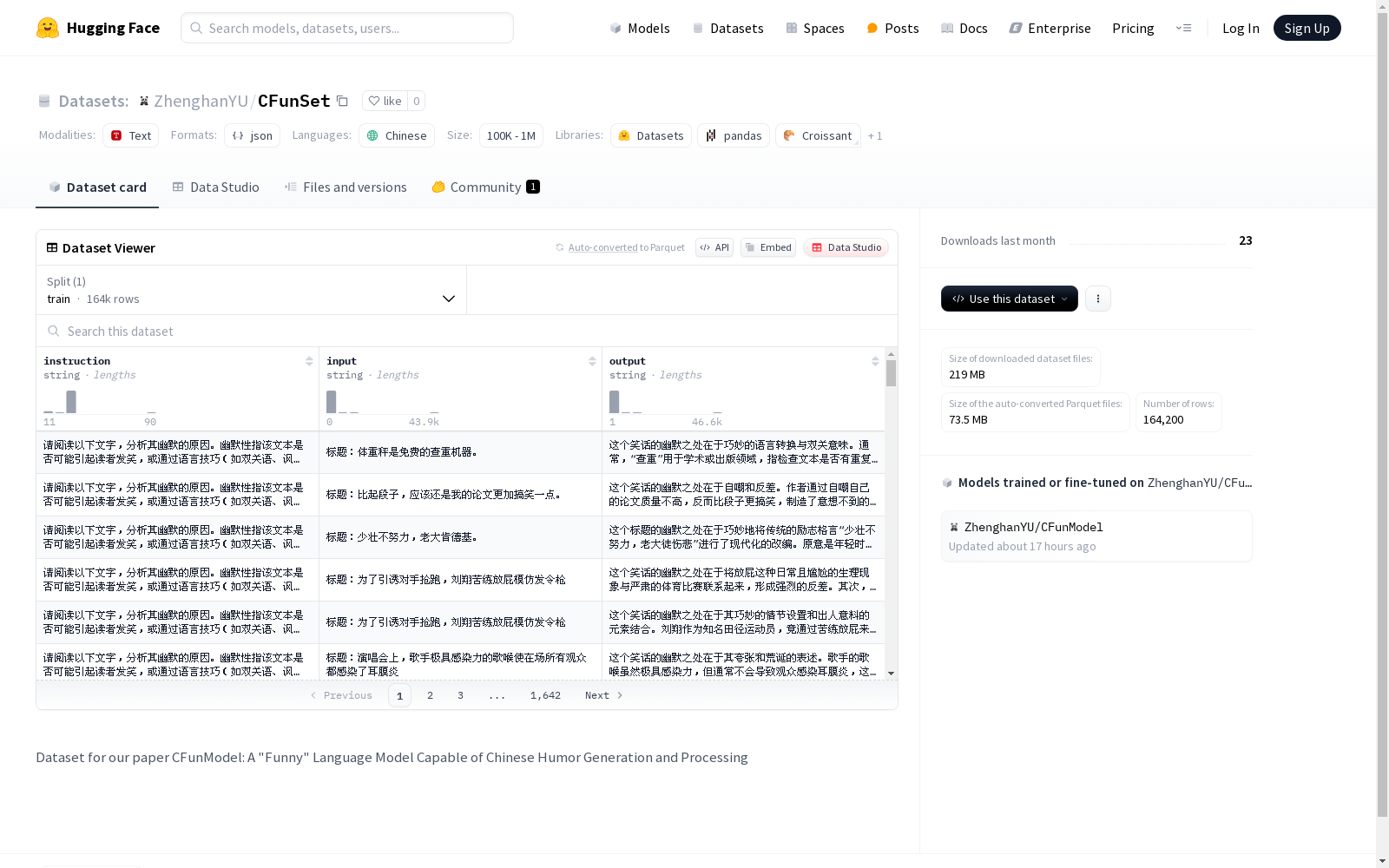The height and width of the screenshot is (868, 1389).
Task: Click the like heart button
Action: (385, 101)
